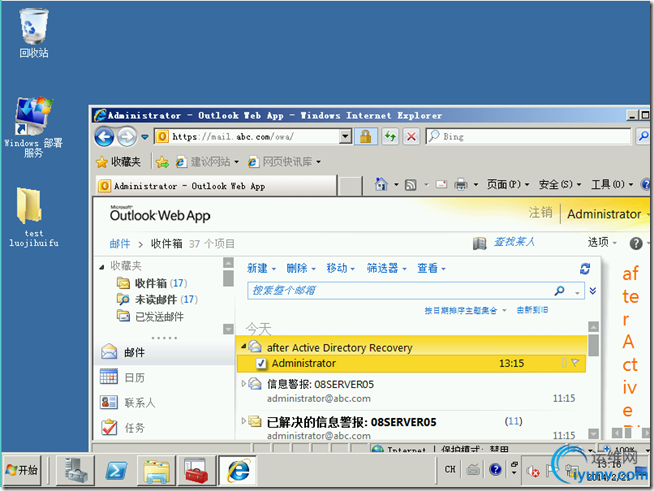Launch Server Manager from the taskbar
This screenshot has height=491, width=654.
(76, 471)
